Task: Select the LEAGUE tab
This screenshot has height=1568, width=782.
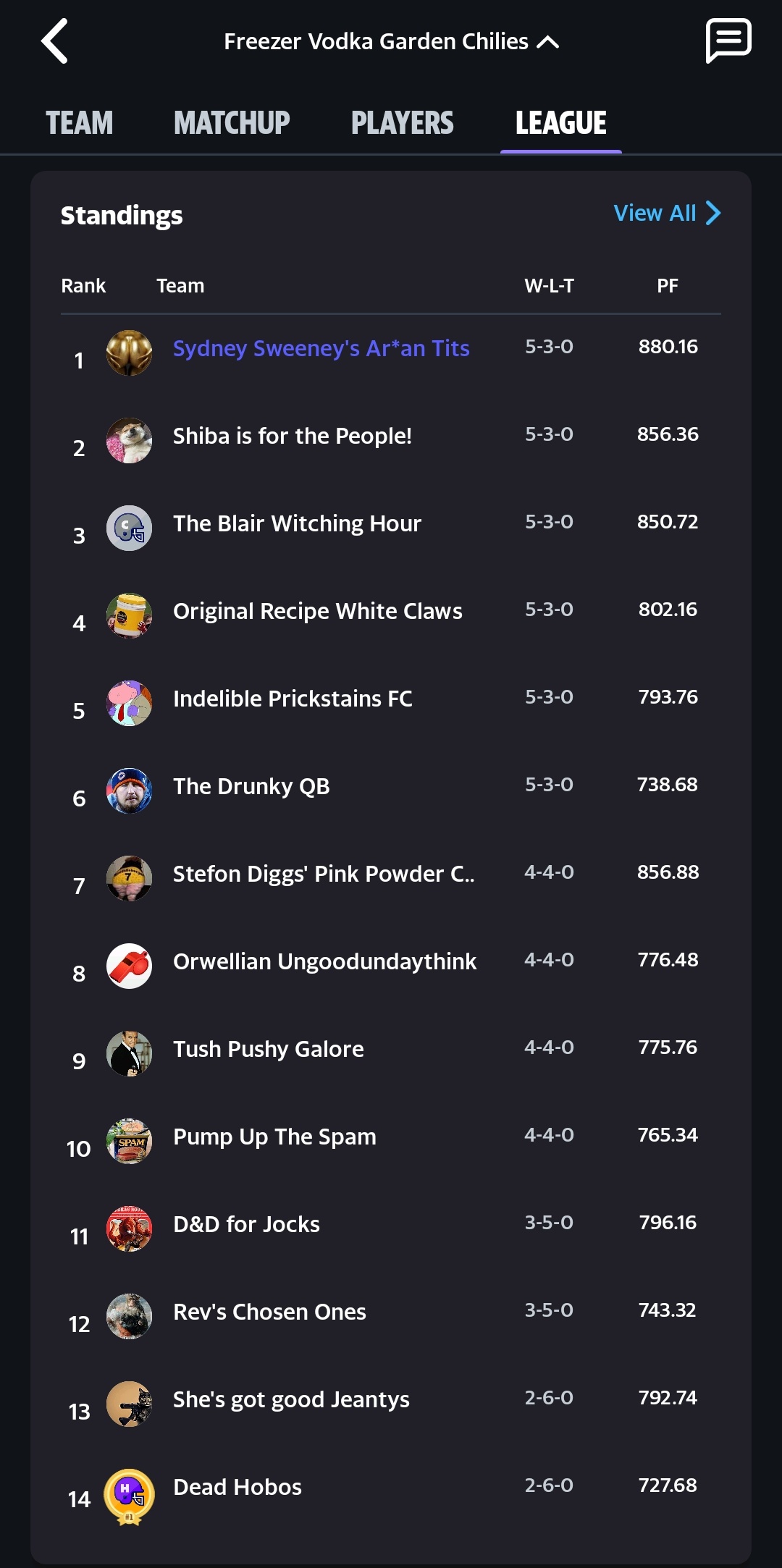Action: coord(560,123)
